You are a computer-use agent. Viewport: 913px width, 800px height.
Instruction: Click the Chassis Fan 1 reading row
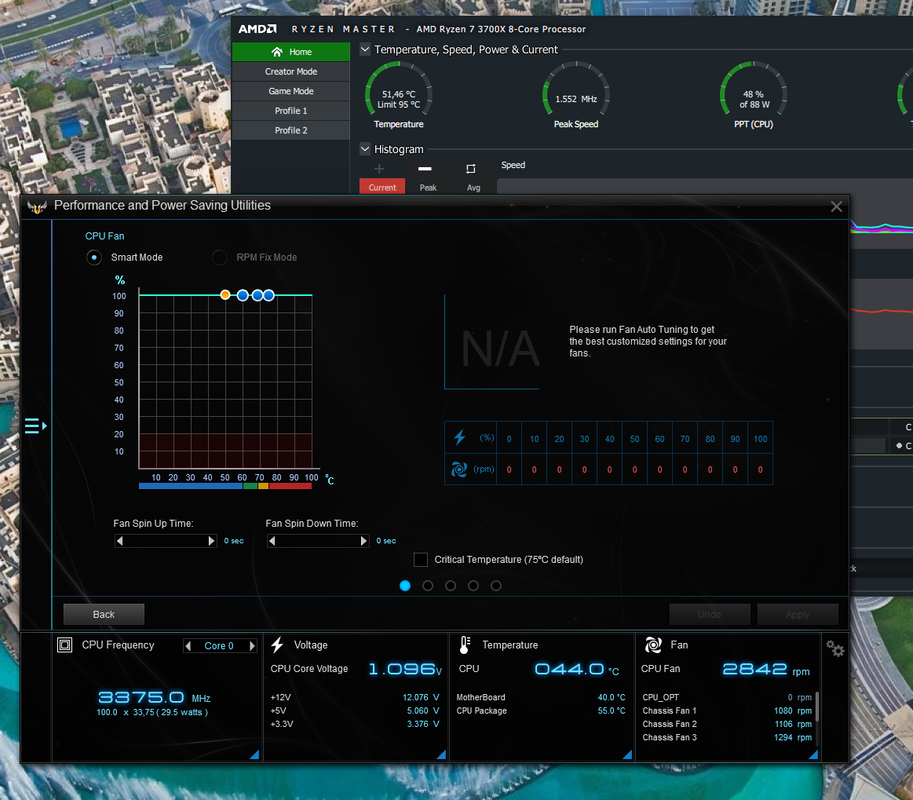pos(727,711)
